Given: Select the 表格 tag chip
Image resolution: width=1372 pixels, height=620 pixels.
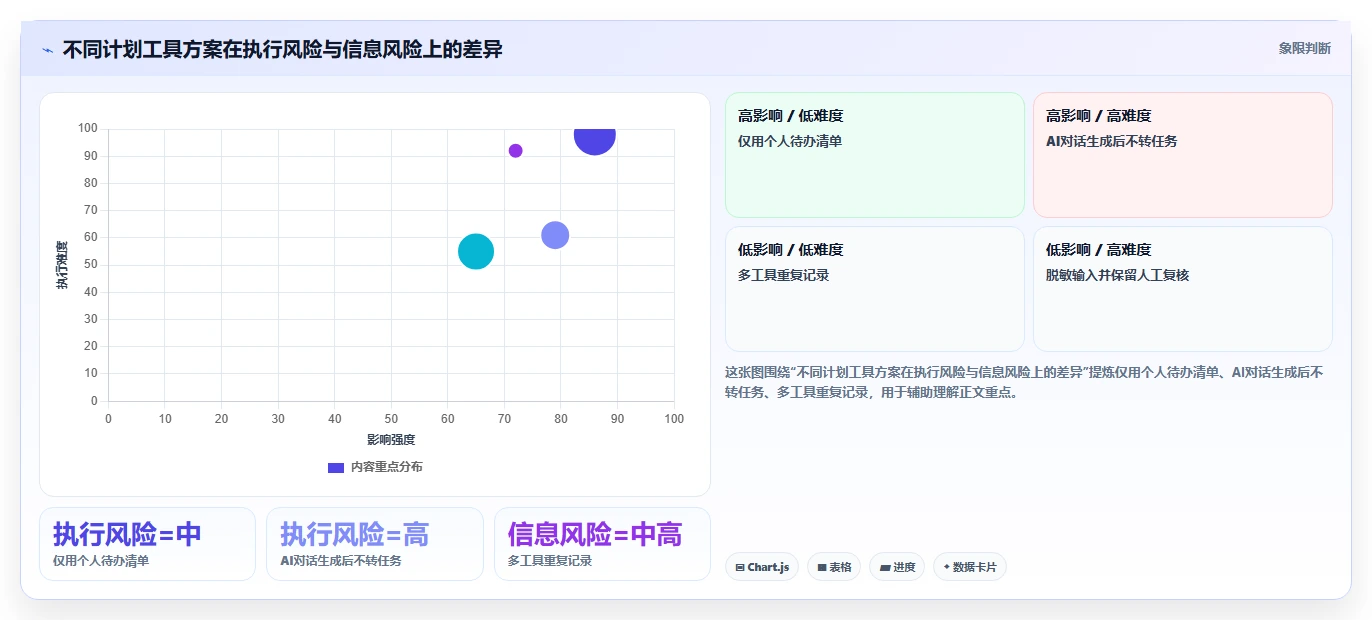Looking at the screenshot, I should tap(834, 567).
